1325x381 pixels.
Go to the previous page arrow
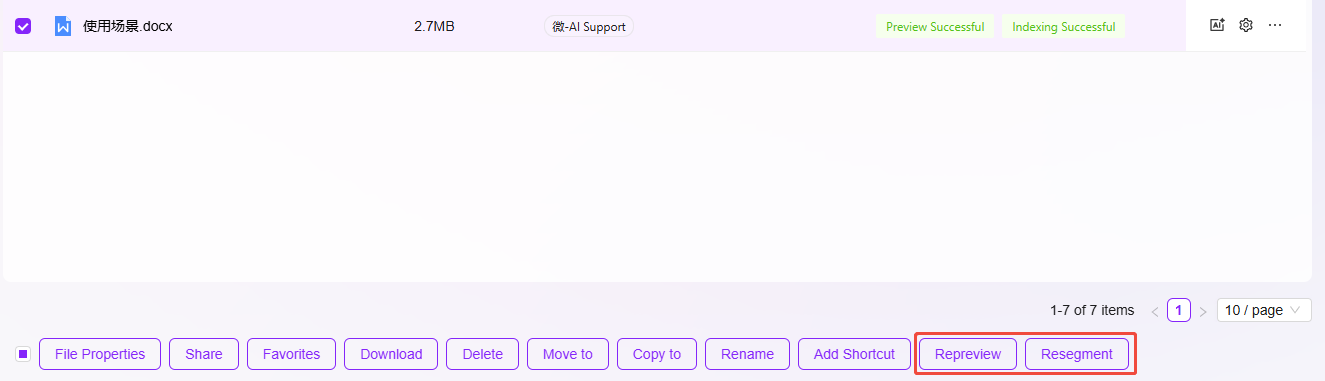pos(1155,311)
